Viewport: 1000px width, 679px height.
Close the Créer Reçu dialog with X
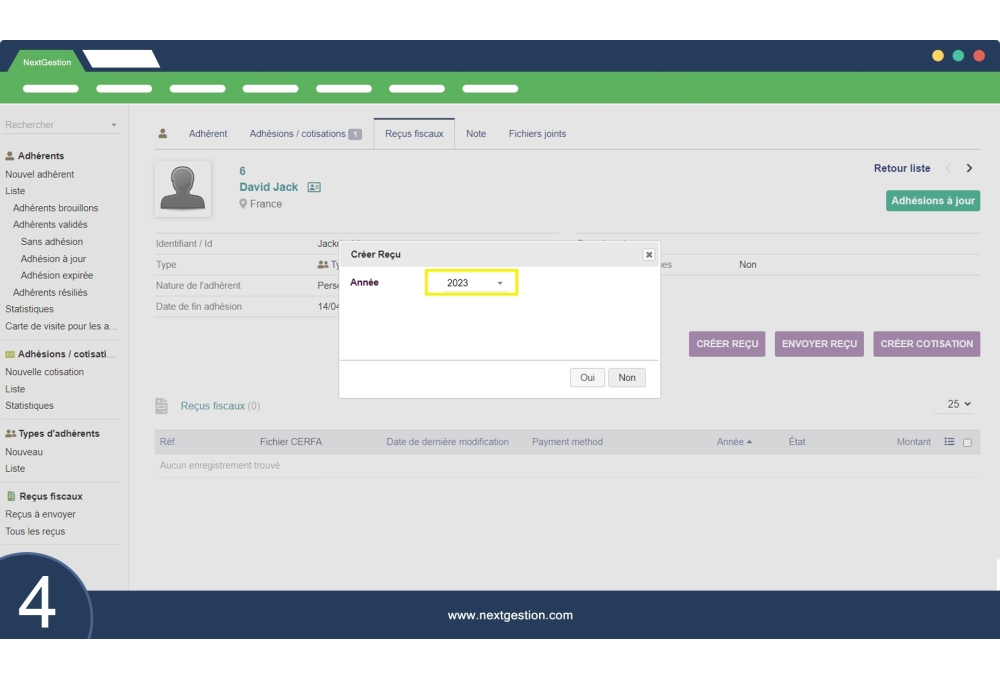point(648,255)
